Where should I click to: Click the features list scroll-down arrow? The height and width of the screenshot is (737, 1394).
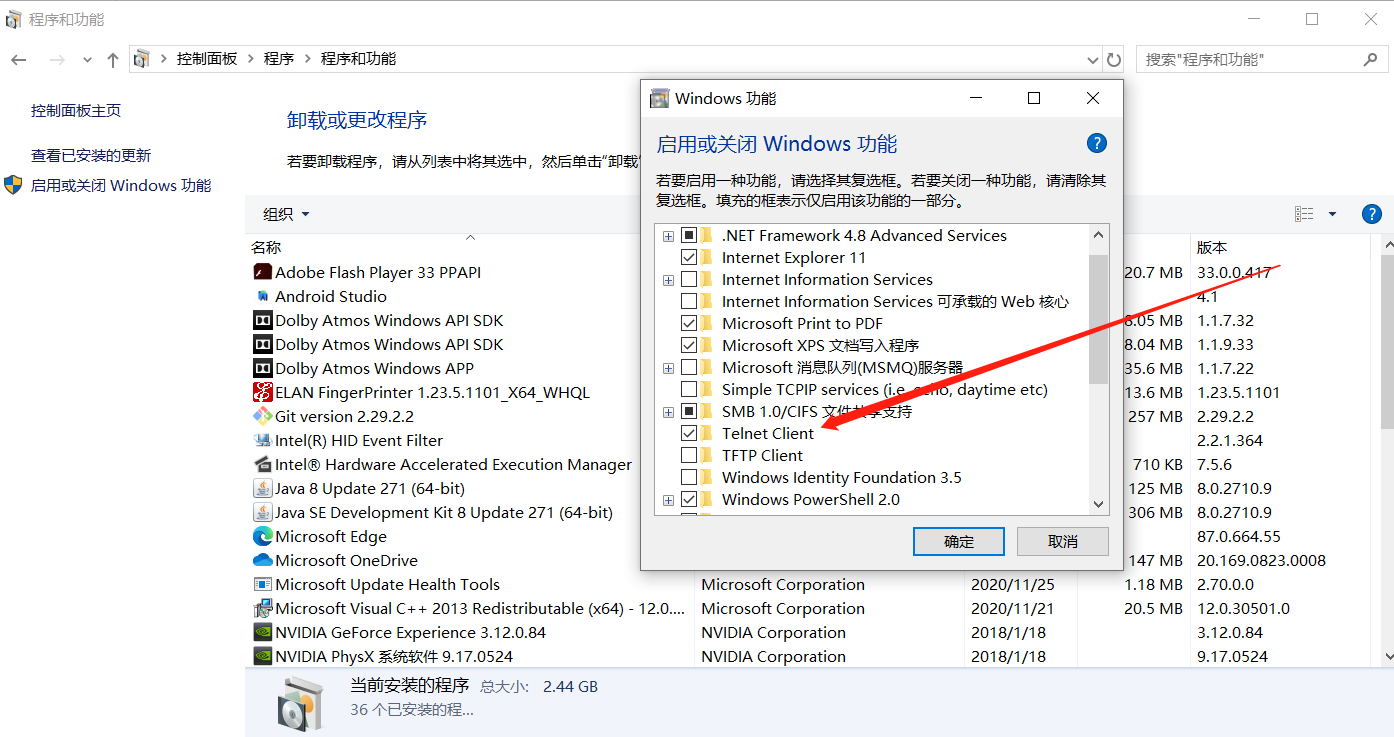click(1098, 504)
